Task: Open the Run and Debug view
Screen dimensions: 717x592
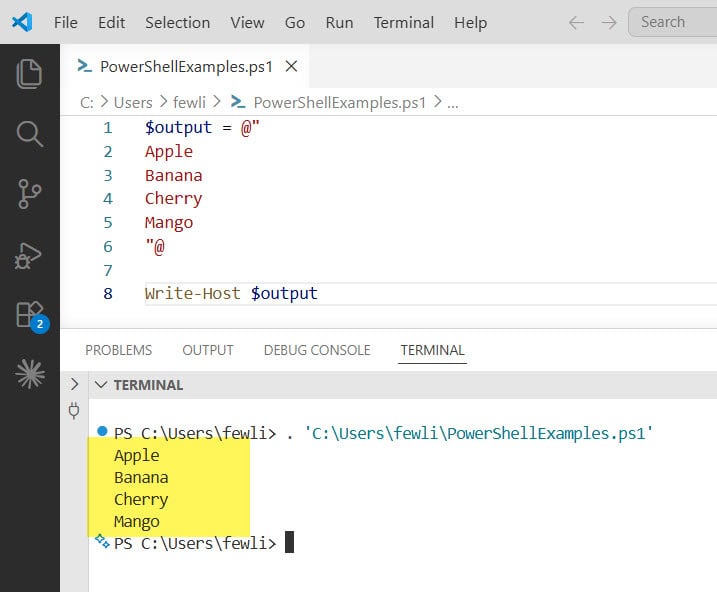Action: [x=28, y=256]
